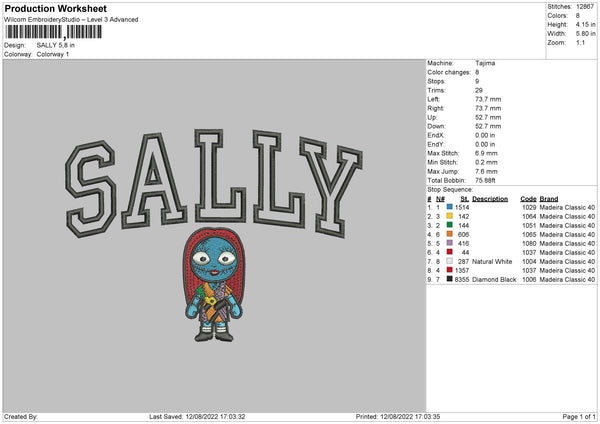Click the 'EndX:' label
The width and height of the screenshot is (600, 424).
click(x=436, y=135)
